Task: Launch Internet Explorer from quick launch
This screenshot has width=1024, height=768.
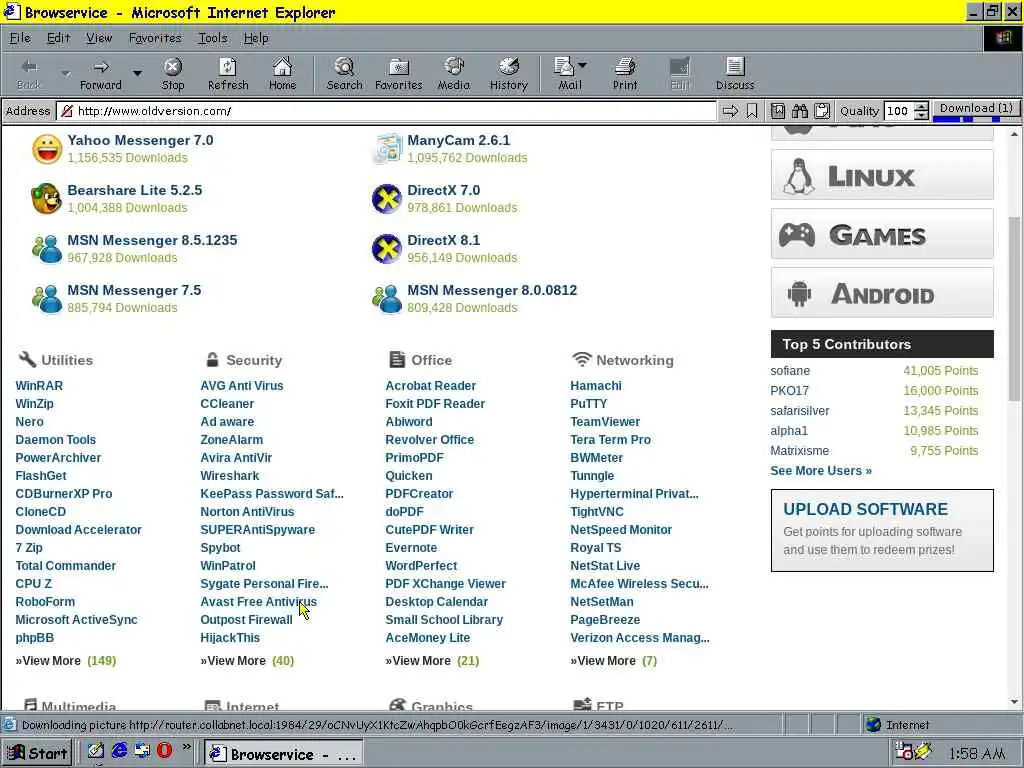Action: [x=120, y=751]
